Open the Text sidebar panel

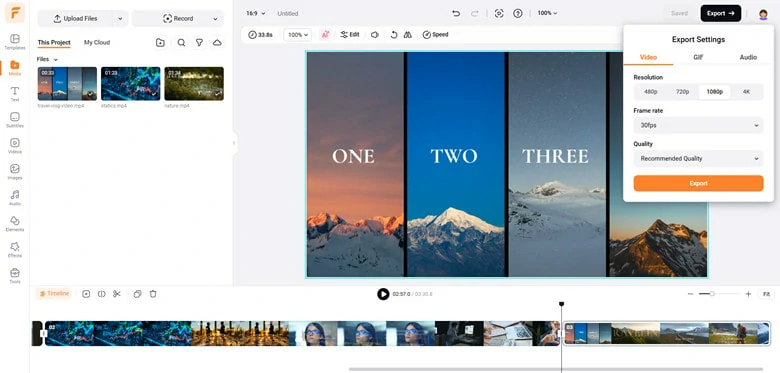pos(14,93)
